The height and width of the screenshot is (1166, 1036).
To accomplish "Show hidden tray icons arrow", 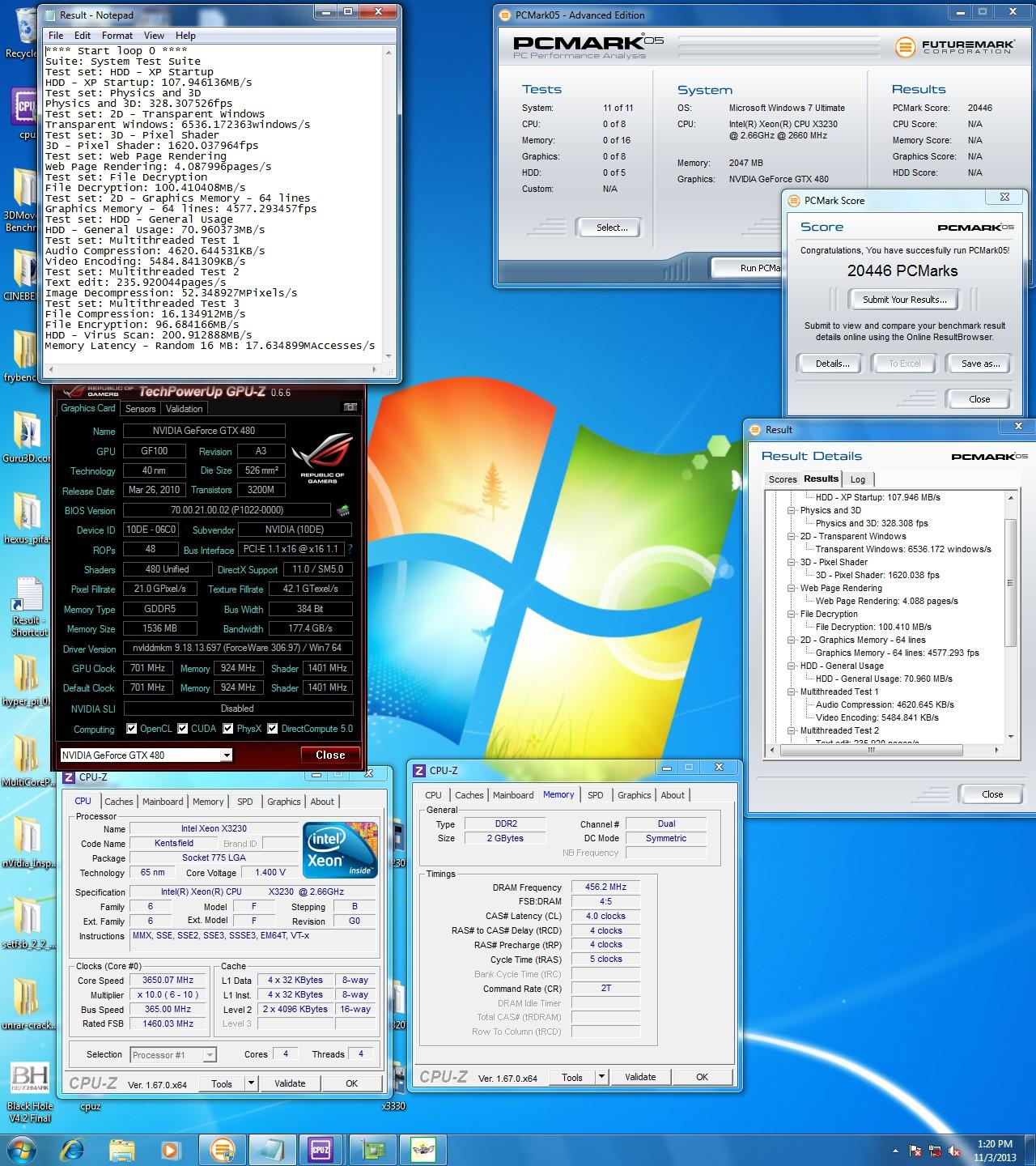I will click(x=895, y=1151).
